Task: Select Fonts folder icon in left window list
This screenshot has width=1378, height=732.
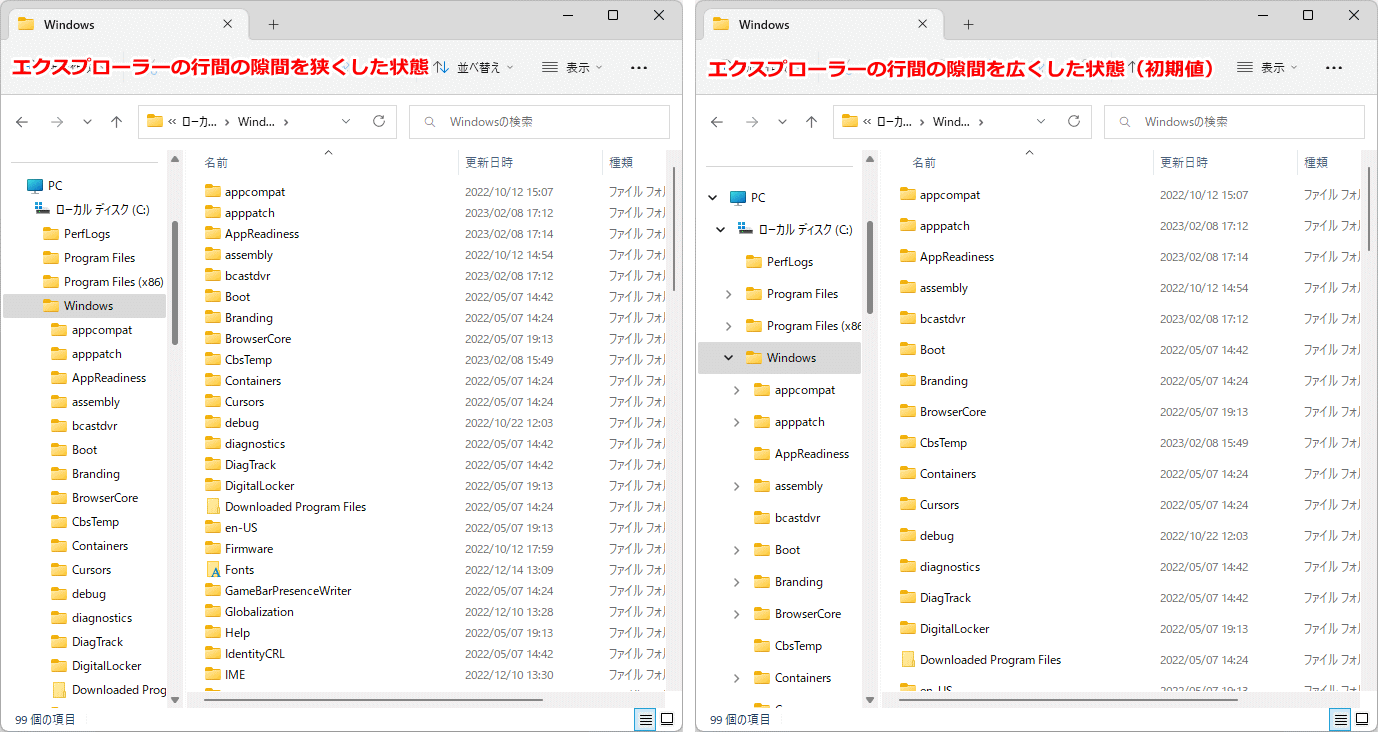Action: pyautogui.click(x=213, y=570)
